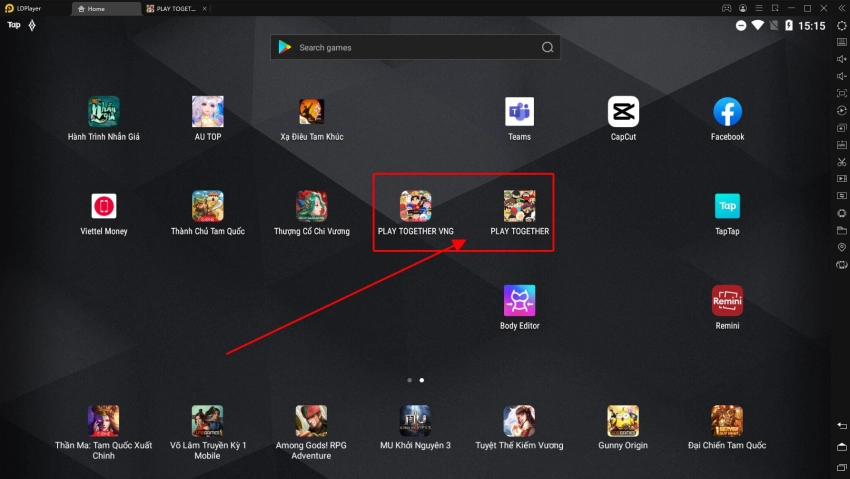Open emulator settings hexagon icon
Viewport: 850px width, 479px height.
click(x=841, y=25)
